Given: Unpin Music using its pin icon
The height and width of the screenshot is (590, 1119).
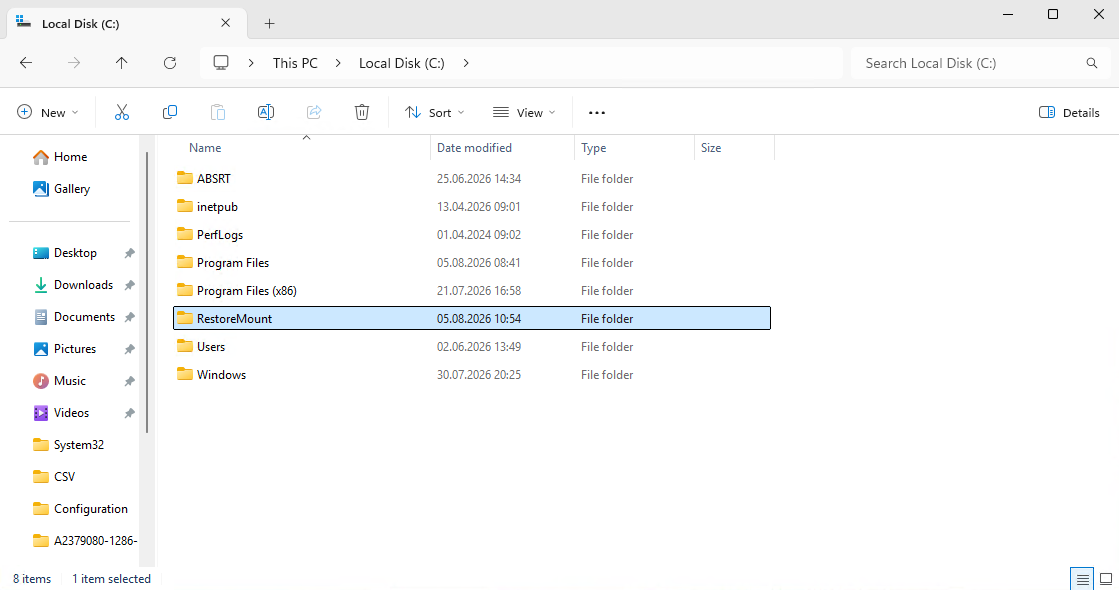Looking at the screenshot, I should coord(129,381).
